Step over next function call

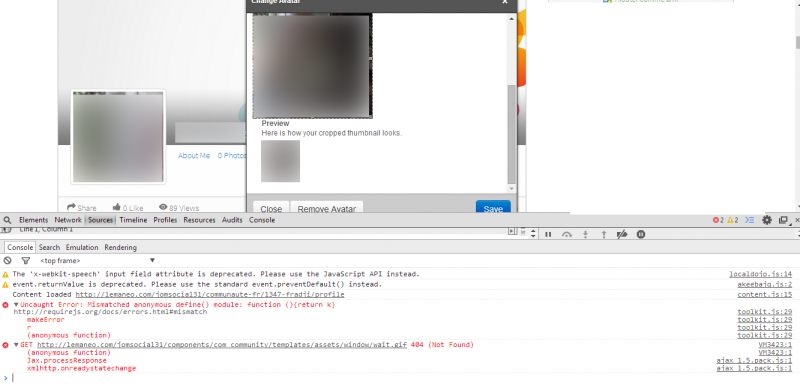[567, 234]
